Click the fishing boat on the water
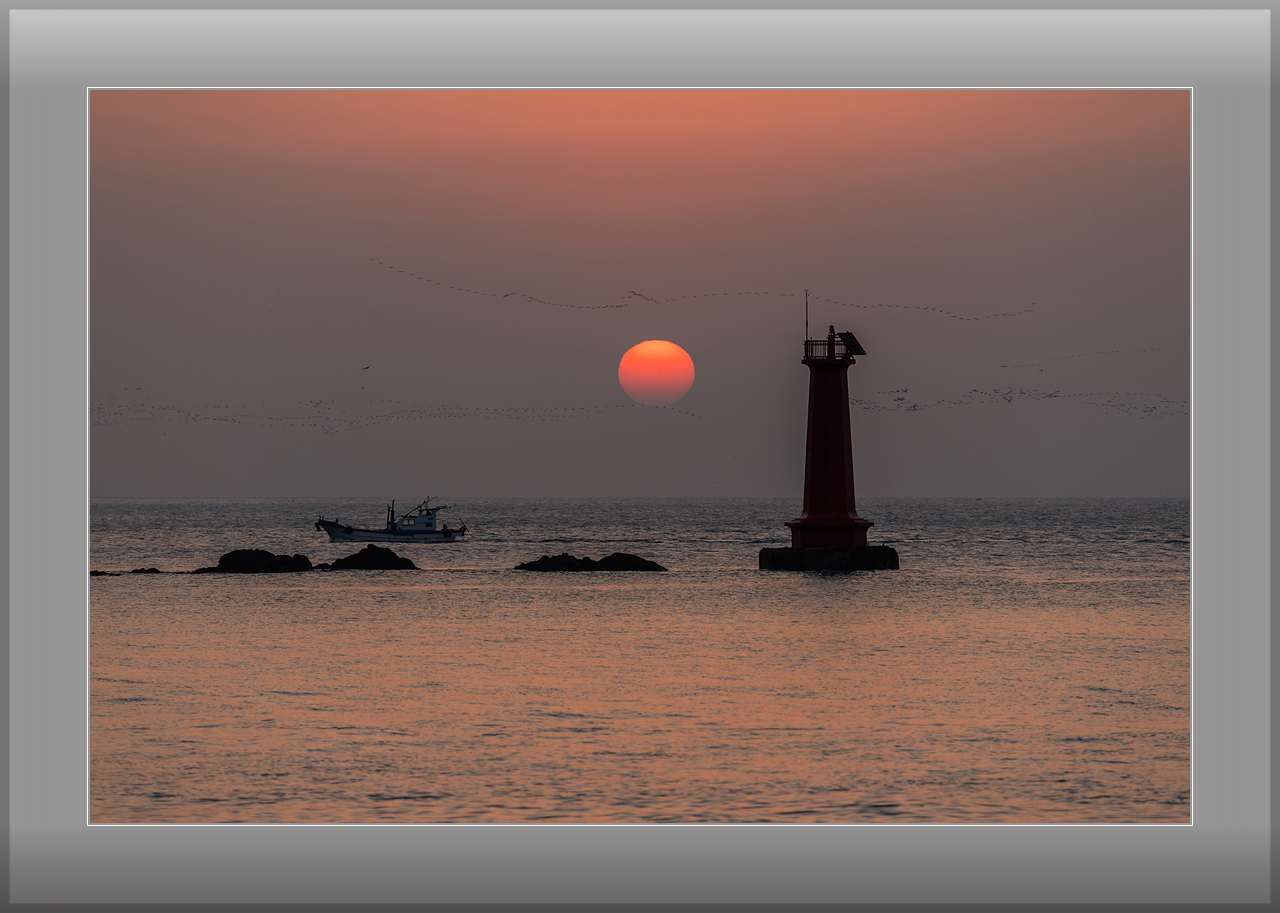Image resolution: width=1280 pixels, height=913 pixels. (x=391, y=522)
